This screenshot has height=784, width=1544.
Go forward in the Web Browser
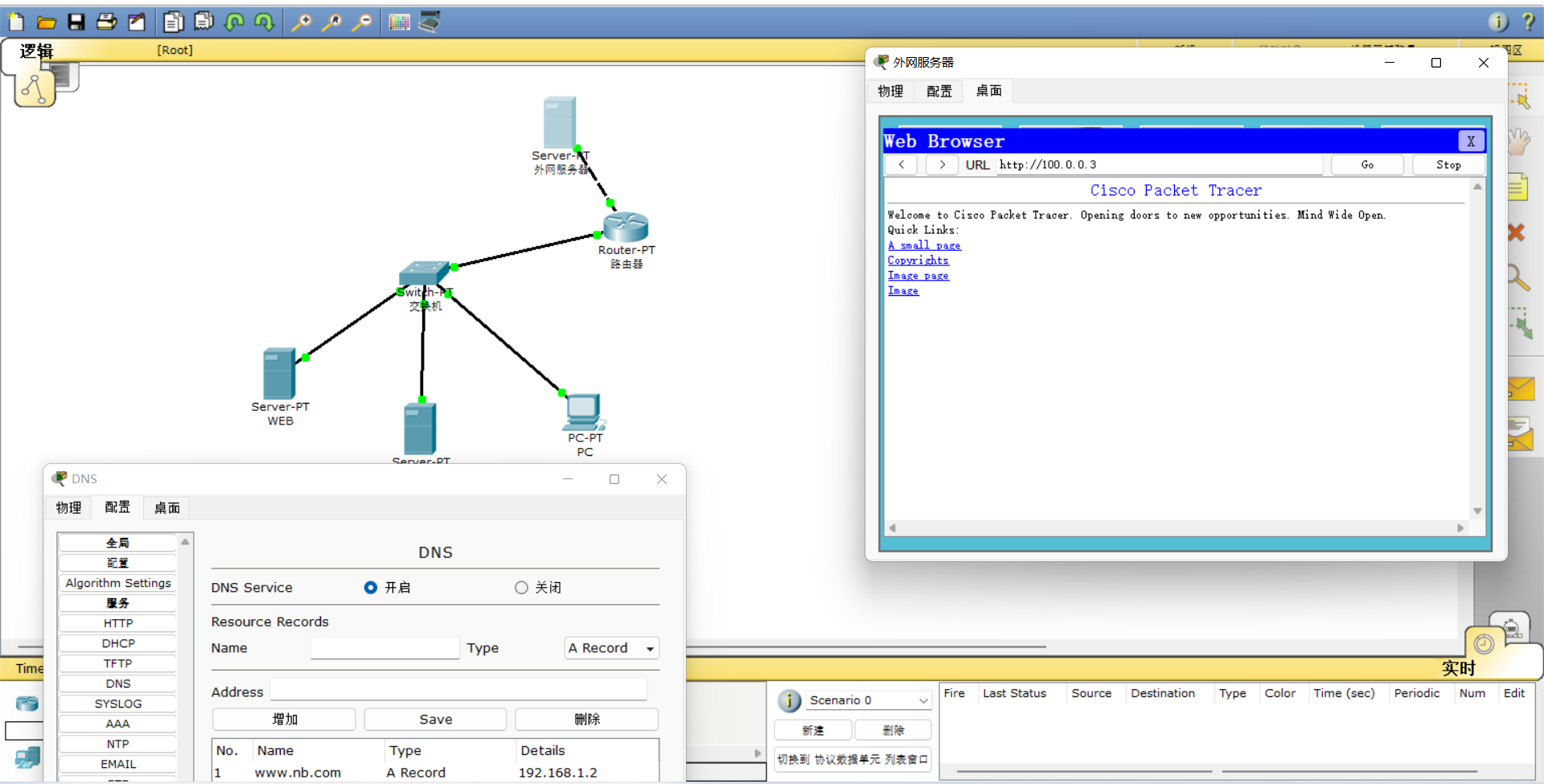point(942,165)
